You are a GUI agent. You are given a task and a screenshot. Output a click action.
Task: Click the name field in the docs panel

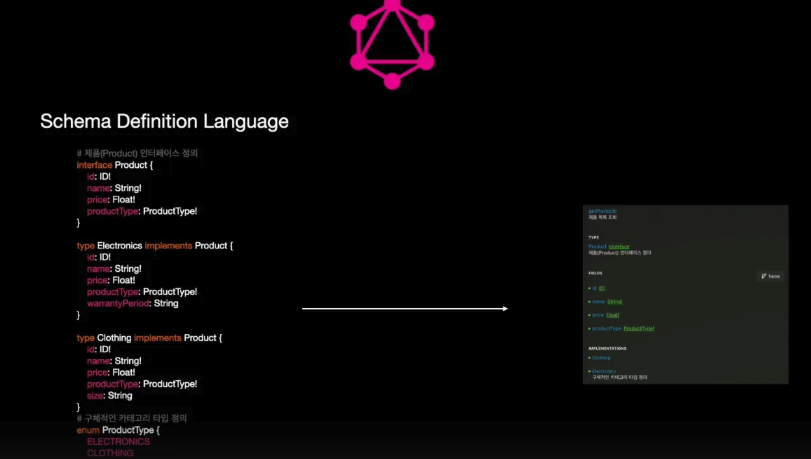598,302
